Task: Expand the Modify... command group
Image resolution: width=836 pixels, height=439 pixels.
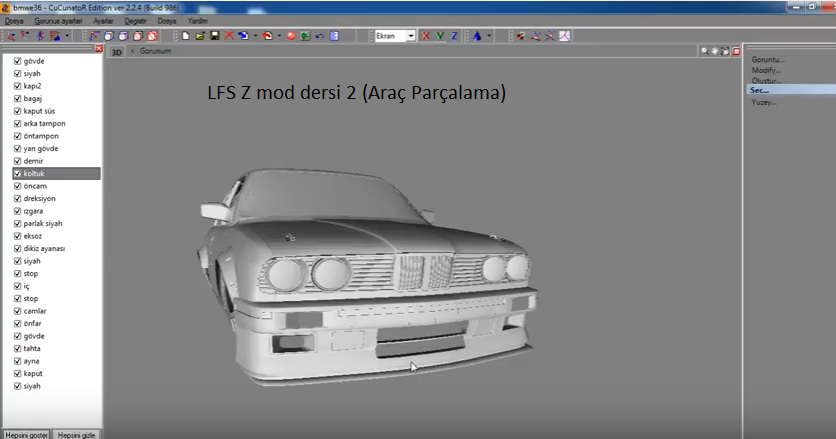Action: tap(766, 70)
